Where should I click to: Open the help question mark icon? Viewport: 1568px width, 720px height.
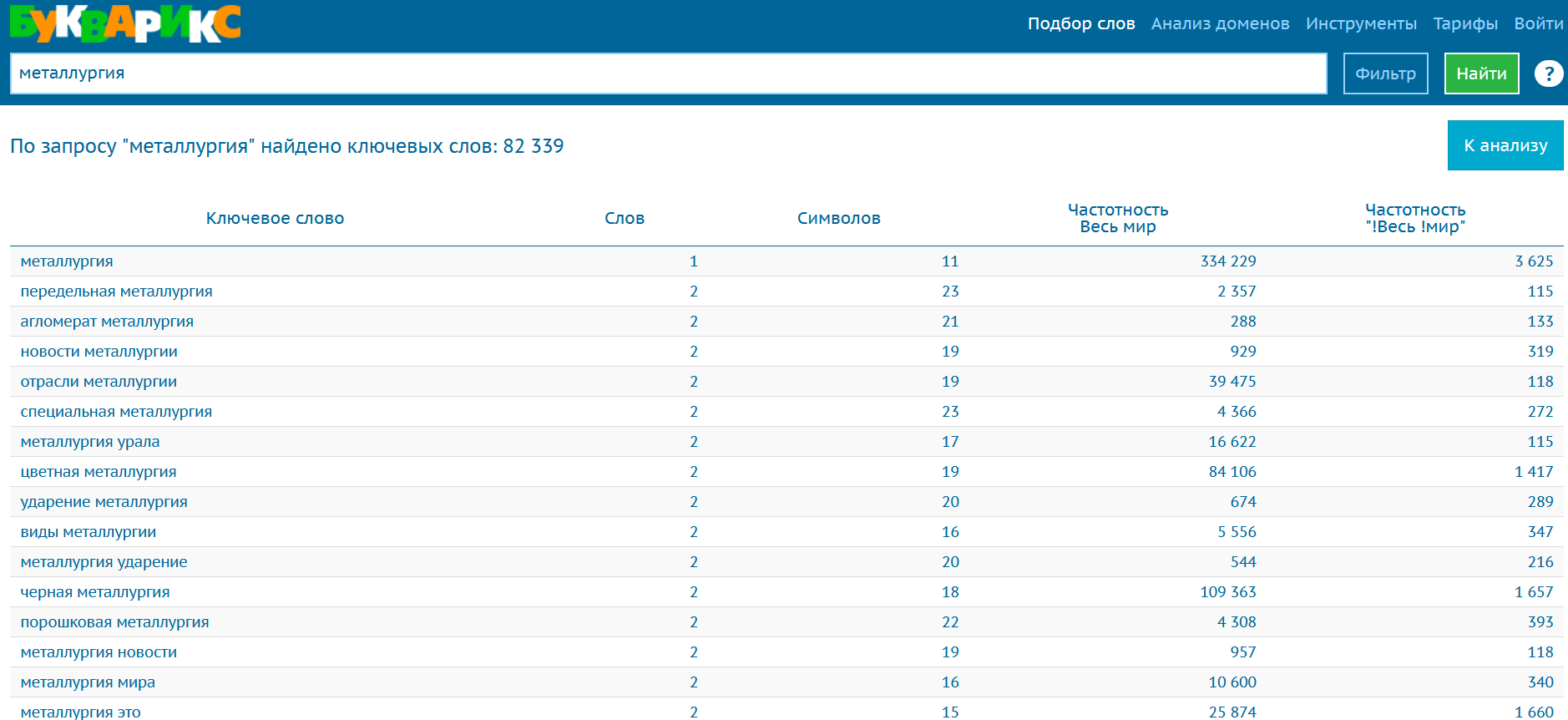click(1549, 74)
